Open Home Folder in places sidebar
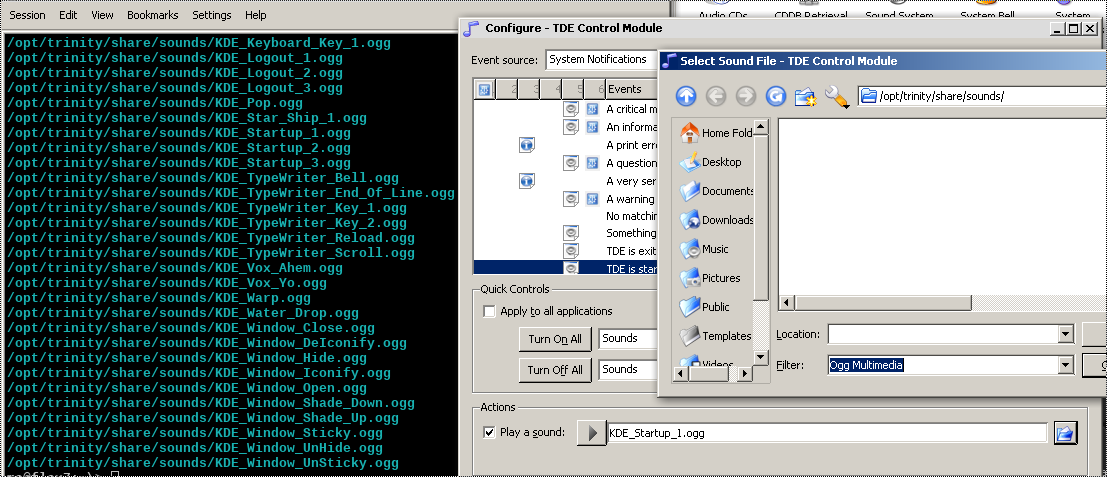This screenshot has width=1107, height=477. pyautogui.click(x=717, y=133)
